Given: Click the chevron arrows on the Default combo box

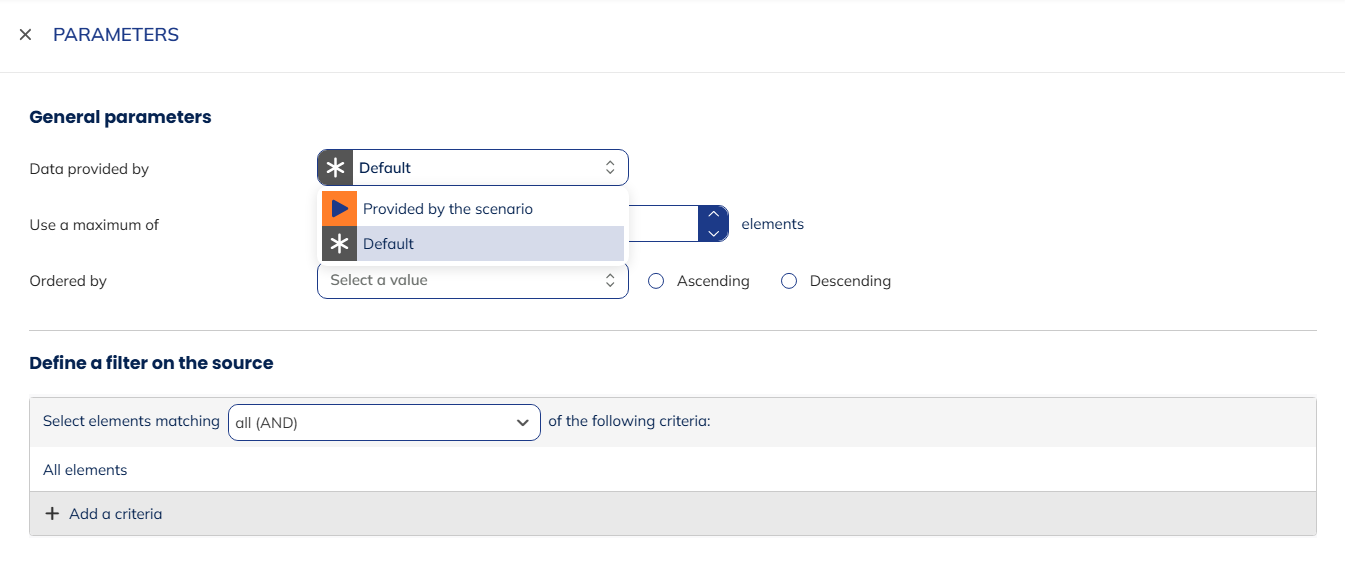Looking at the screenshot, I should tap(610, 168).
